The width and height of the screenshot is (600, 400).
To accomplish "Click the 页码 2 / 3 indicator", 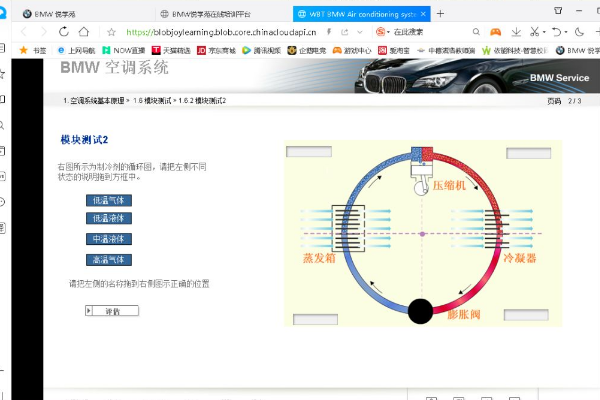I will click(x=564, y=101).
